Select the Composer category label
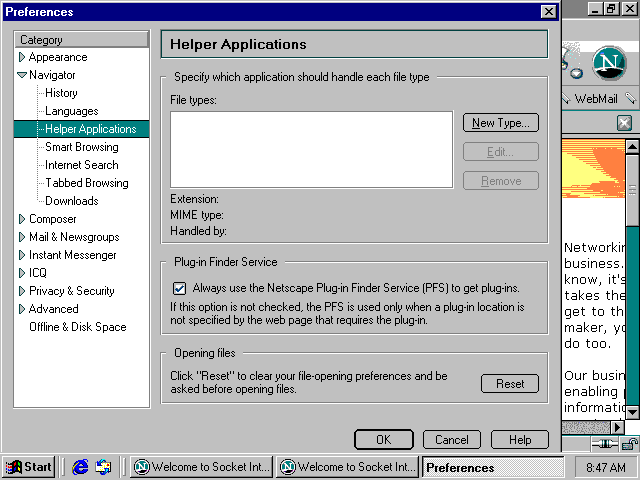Viewport: 640px width, 480px height. click(53, 219)
